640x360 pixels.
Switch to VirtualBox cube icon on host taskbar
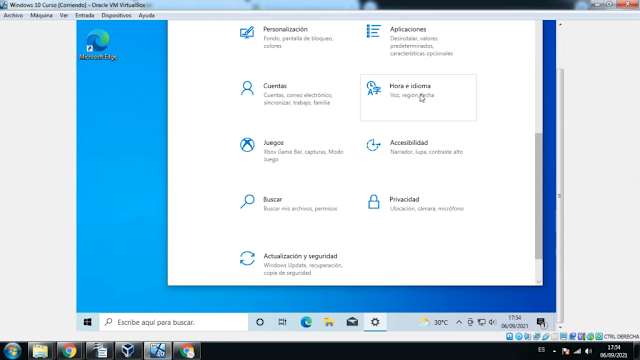click(x=128, y=351)
